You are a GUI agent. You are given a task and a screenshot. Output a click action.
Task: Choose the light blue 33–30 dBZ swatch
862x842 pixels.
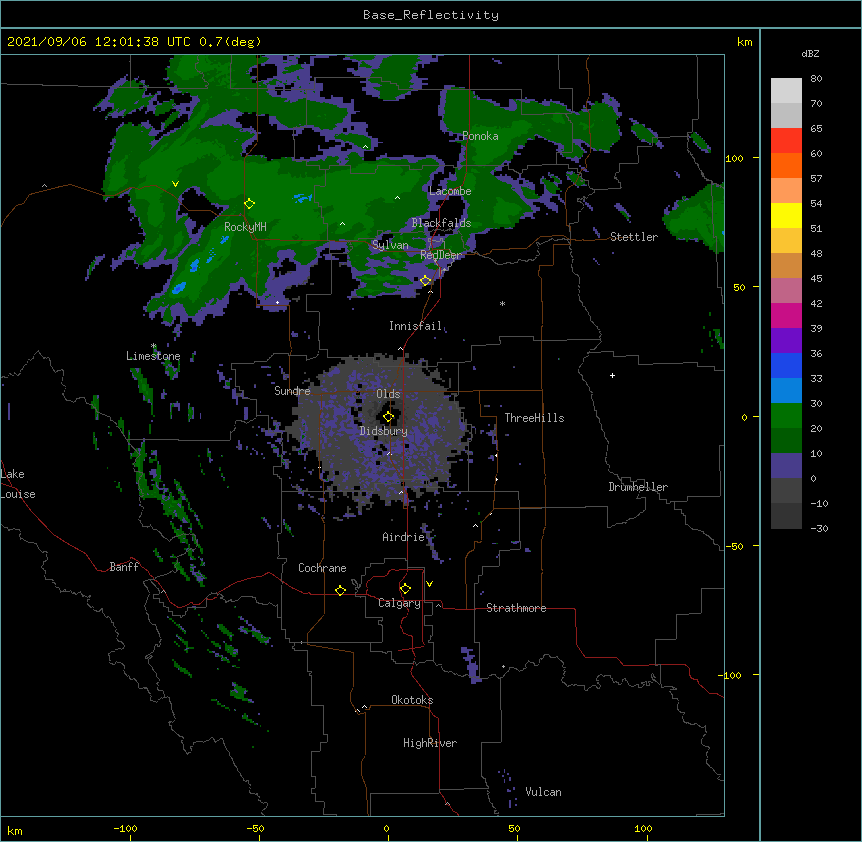point(786,391)
